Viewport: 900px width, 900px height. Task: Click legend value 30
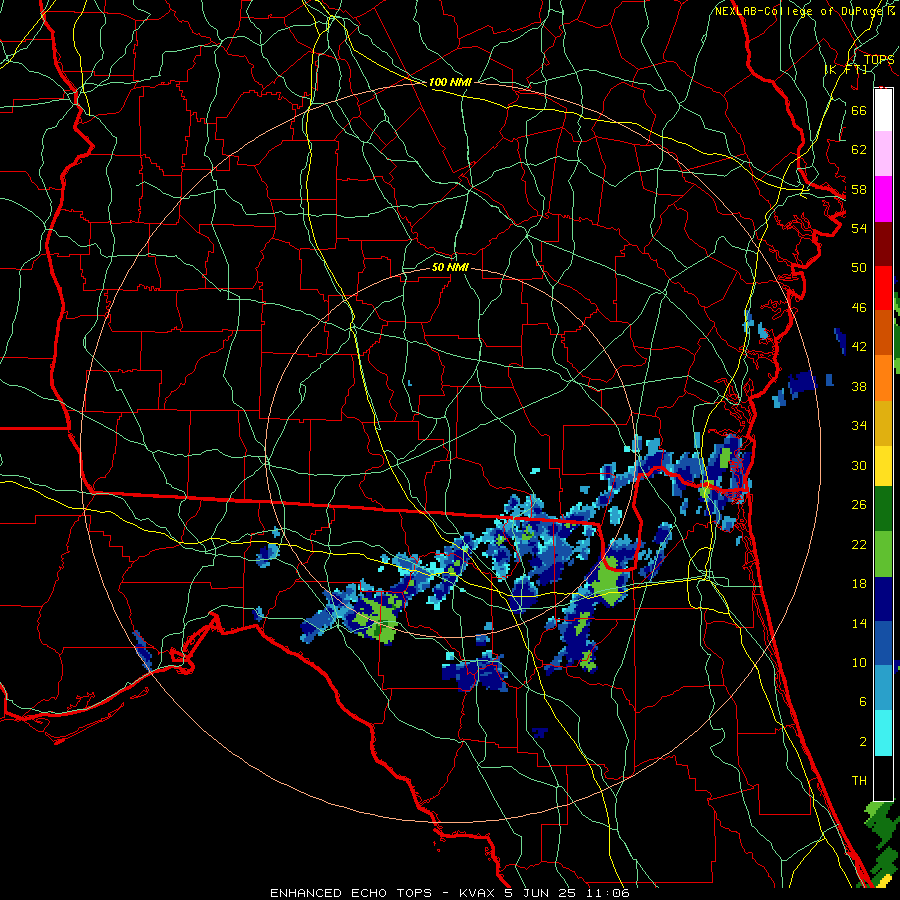(x=859, y=465)
